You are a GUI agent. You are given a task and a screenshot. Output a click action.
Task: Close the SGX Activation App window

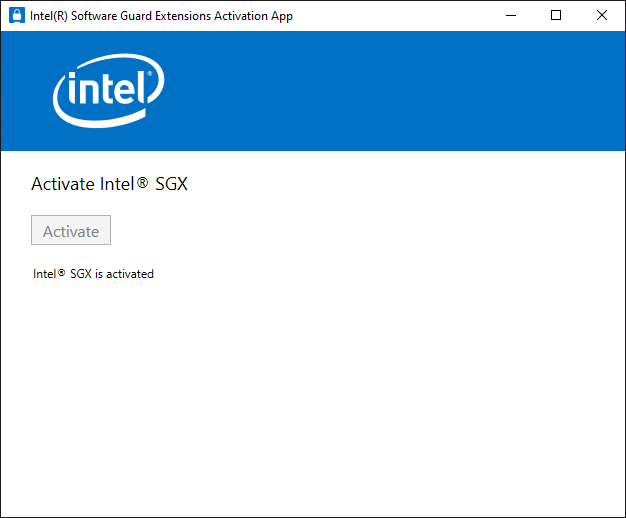tap(601, 16)
